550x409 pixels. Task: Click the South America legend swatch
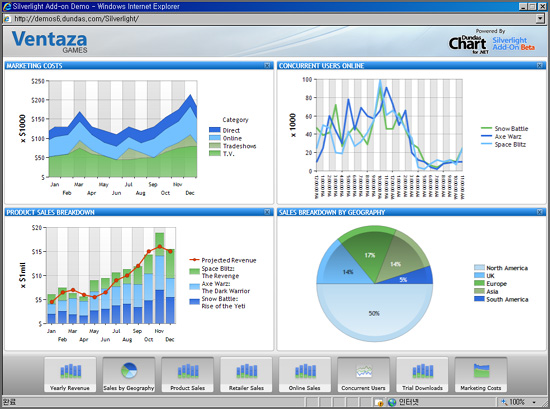[x=479, y=299]
